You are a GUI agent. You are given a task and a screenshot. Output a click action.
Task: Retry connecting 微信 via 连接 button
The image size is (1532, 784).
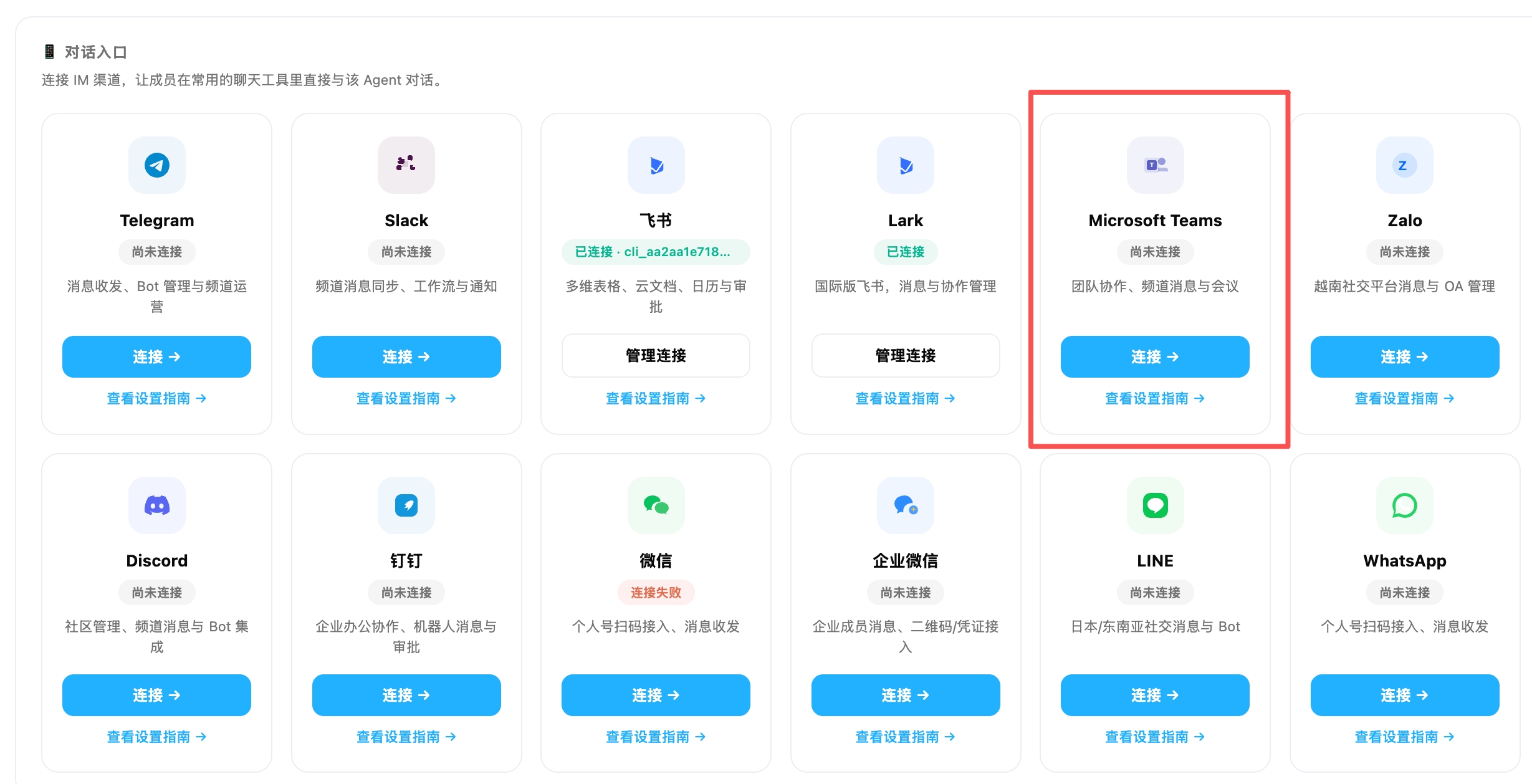656,695
